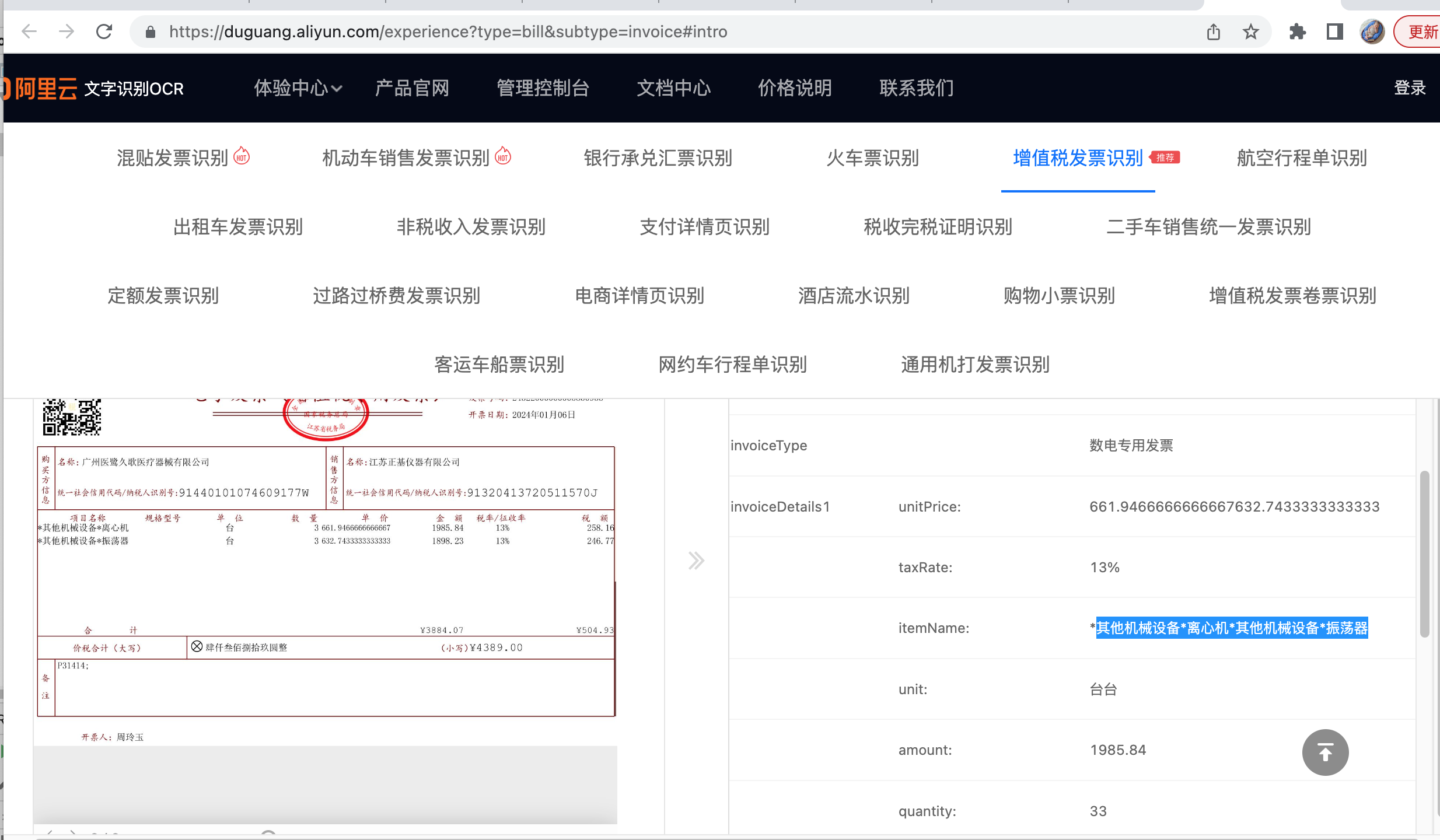Click the invoiceType value 数电专用发票
This screenshot has width=1440, height=840.
coord(1131,446)
